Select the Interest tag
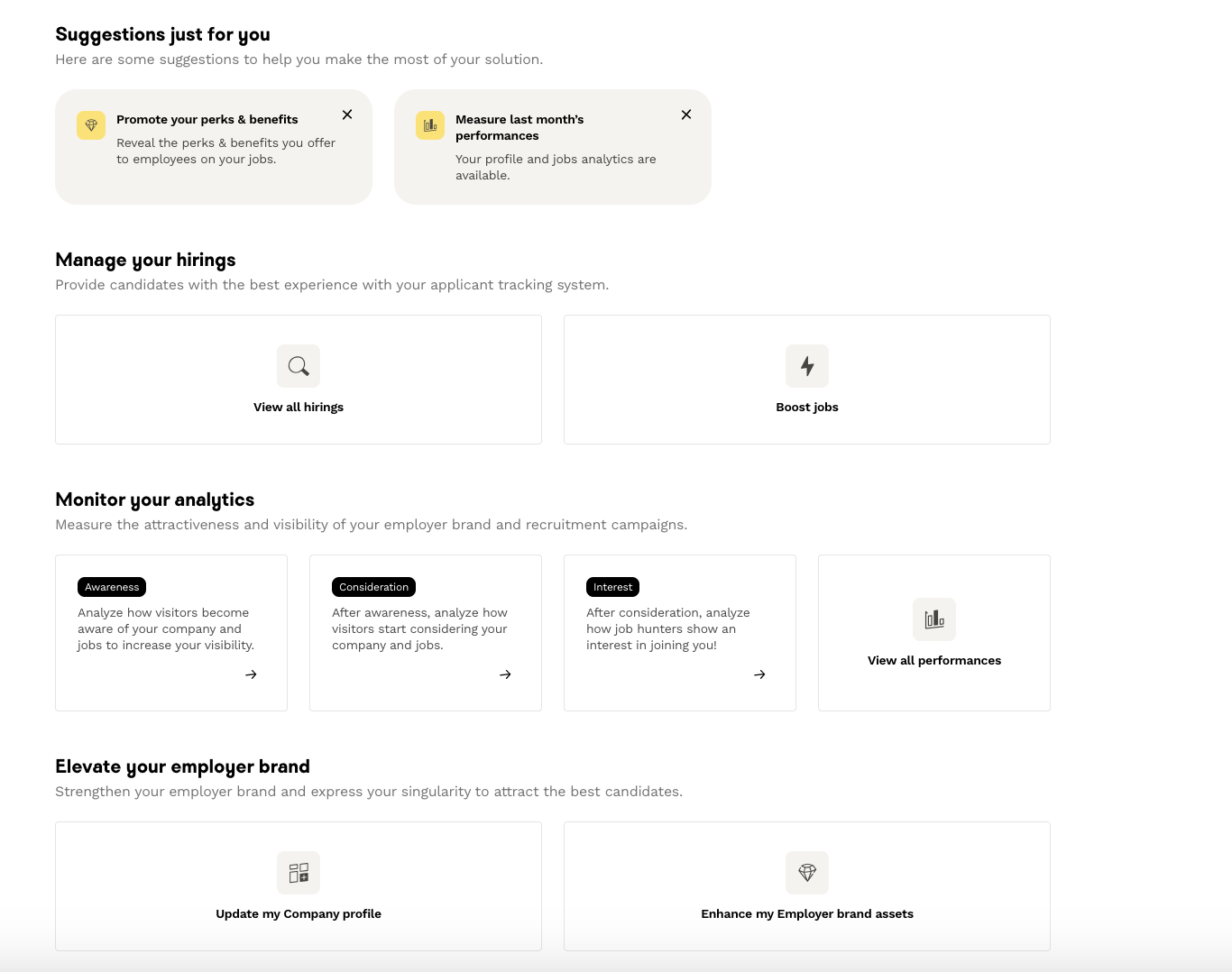The width and height of the screenshot is (1232, 972). (x=612, y=587)
